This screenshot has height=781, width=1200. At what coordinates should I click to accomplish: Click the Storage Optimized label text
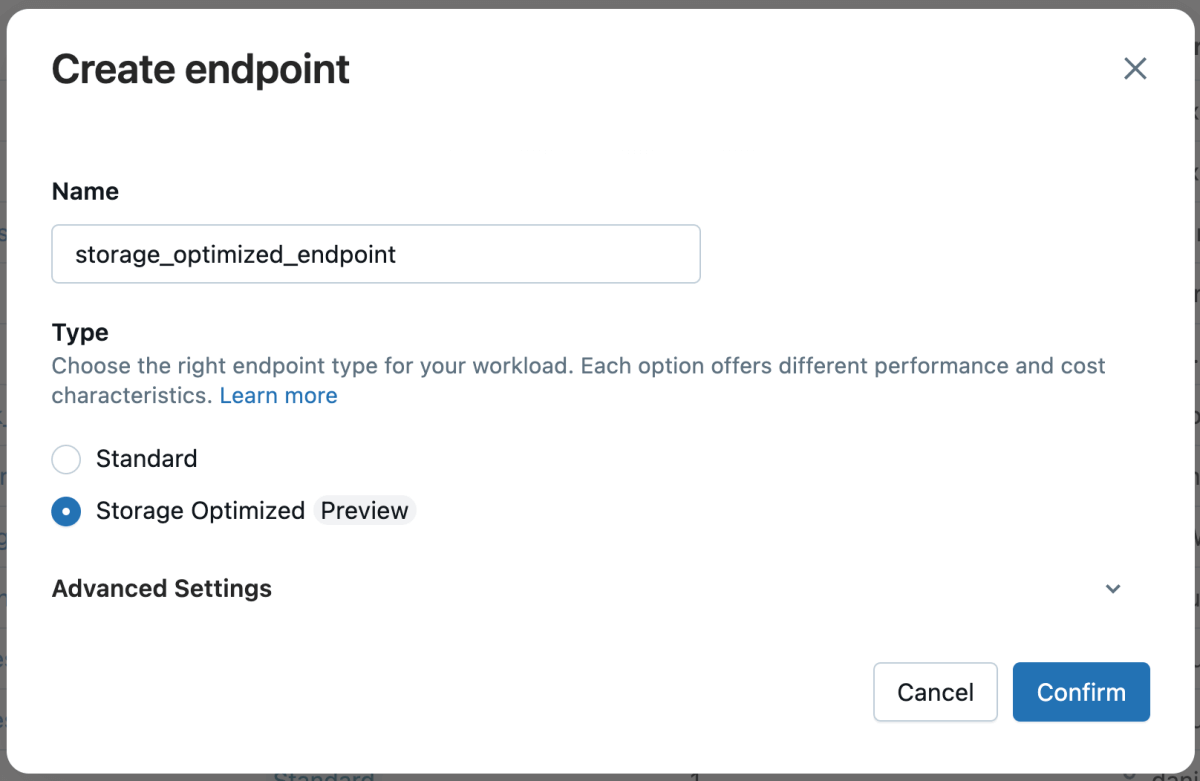(x=200, y=511)
